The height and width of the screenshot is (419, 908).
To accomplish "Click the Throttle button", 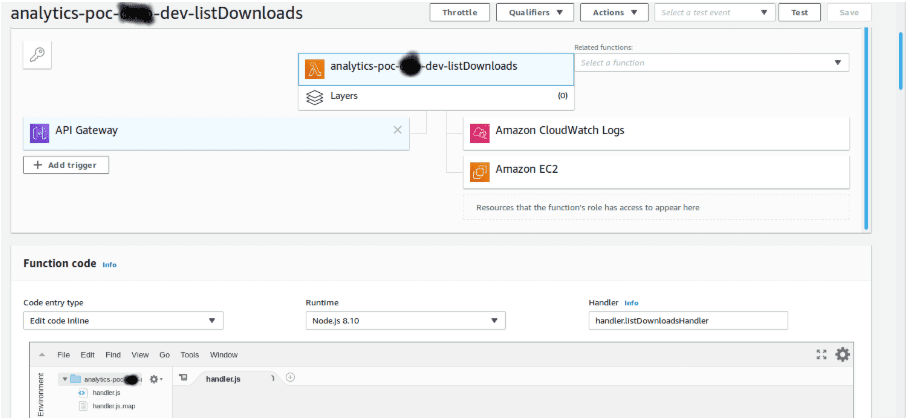I will pos(459,12).
